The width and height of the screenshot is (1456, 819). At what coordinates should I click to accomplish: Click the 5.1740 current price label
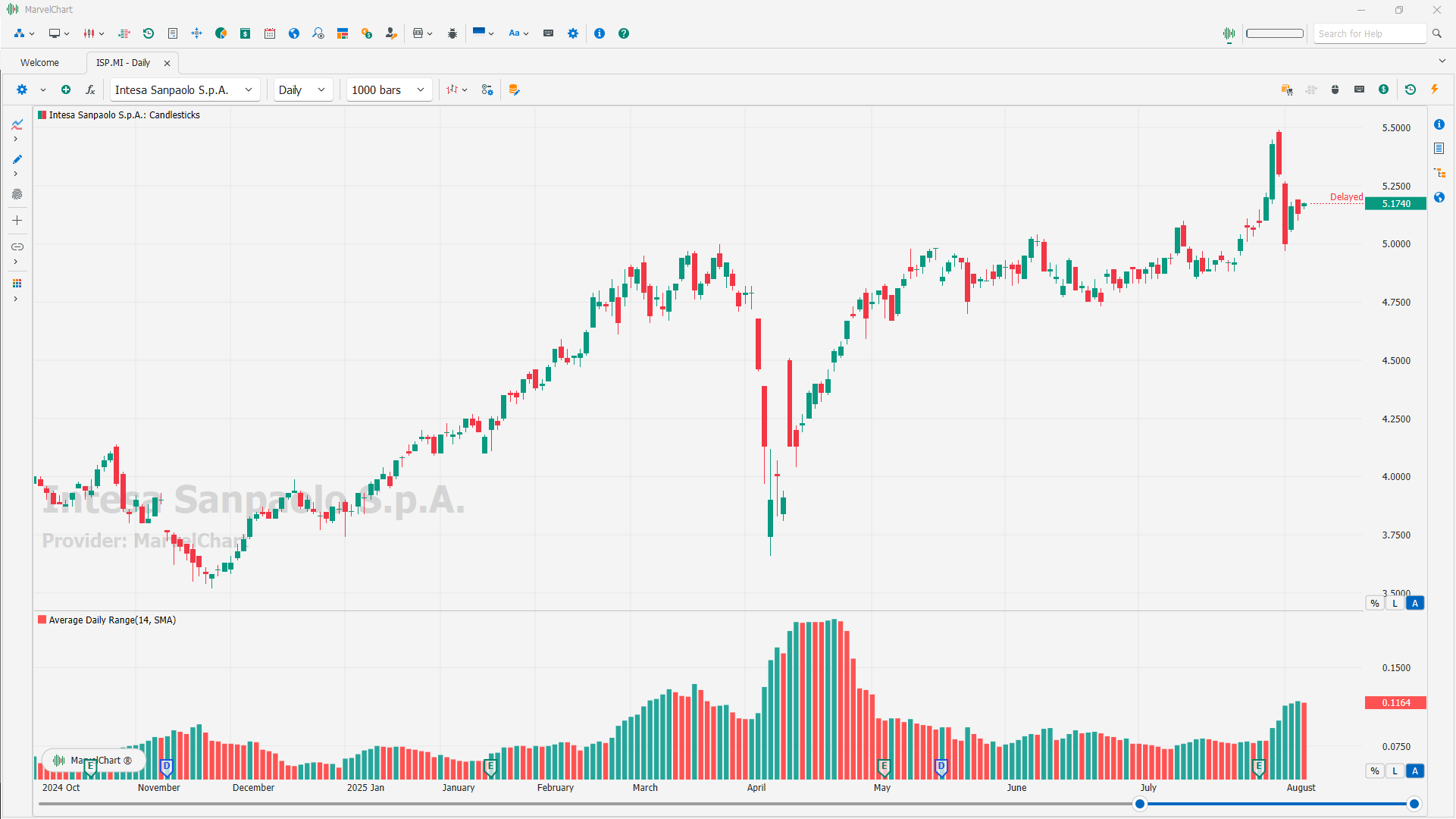click(1396, 203)
